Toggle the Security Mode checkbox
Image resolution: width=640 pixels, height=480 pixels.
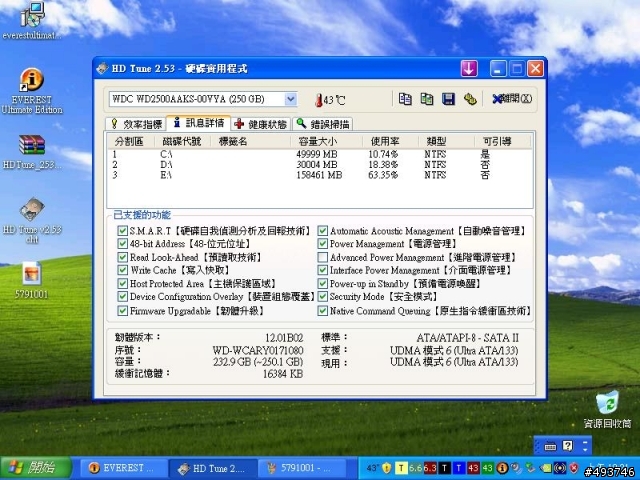(322, 297)
